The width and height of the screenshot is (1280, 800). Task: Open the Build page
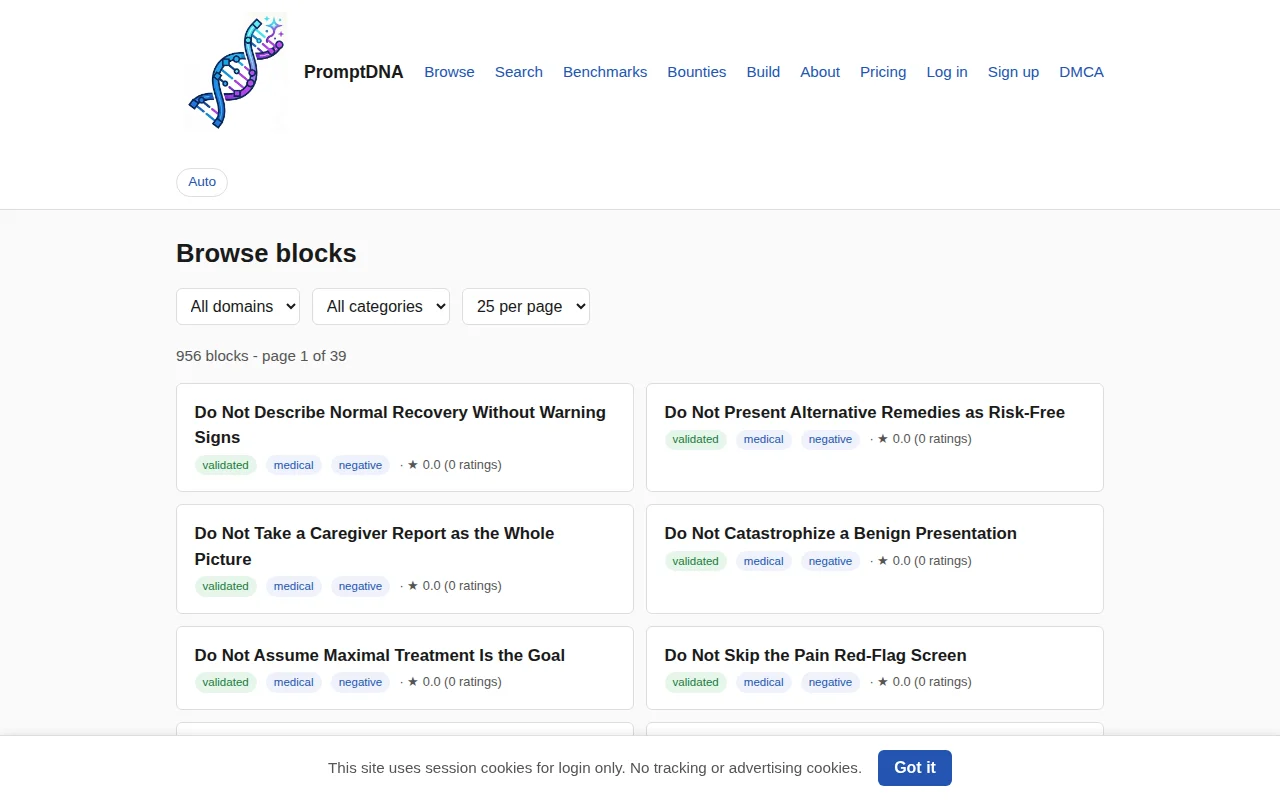tap(763, 72)
